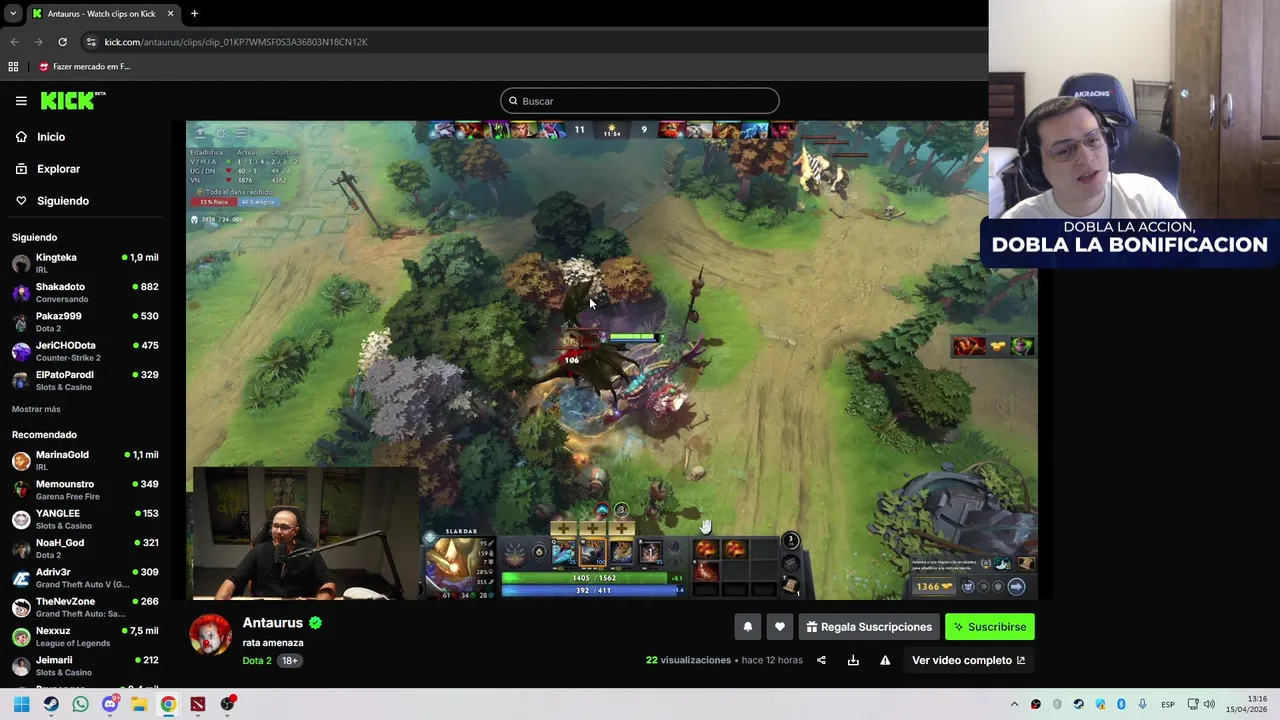Open the Antaurus channel name link

point(272,623)
